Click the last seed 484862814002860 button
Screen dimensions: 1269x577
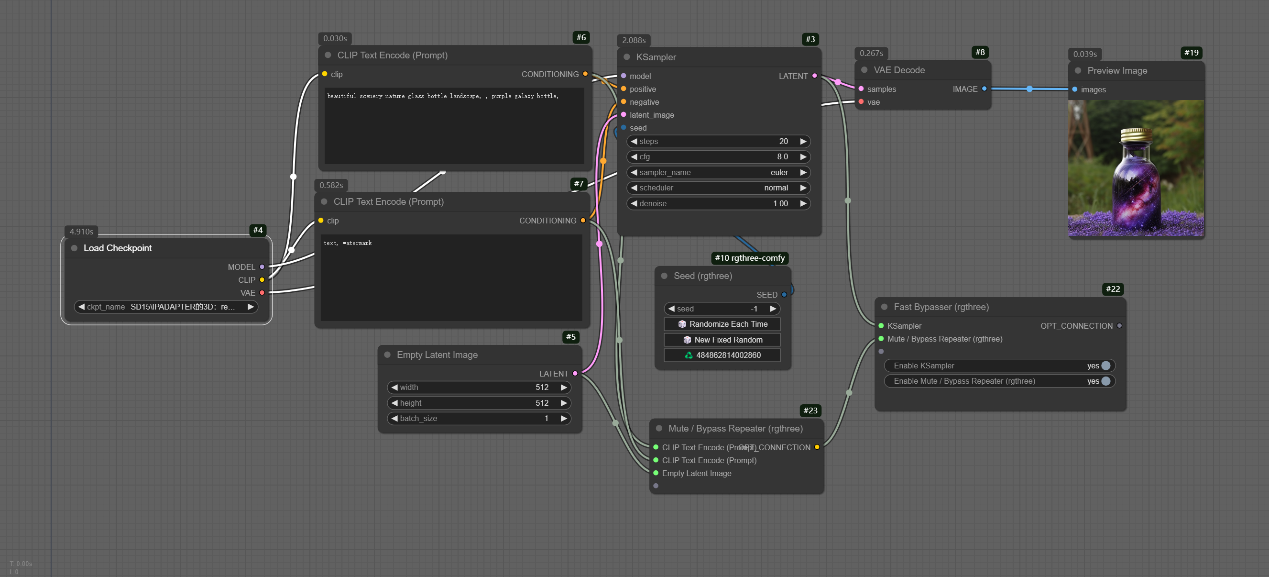click(x=722, y=355)
